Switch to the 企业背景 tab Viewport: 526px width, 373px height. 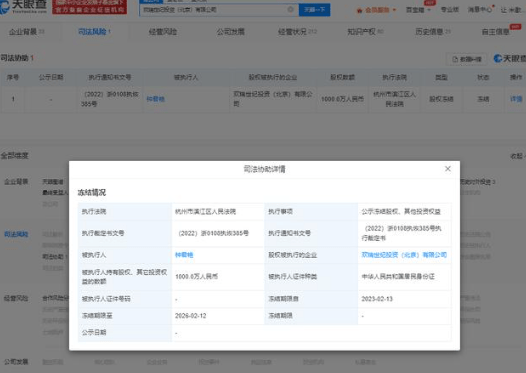(26, 32)
